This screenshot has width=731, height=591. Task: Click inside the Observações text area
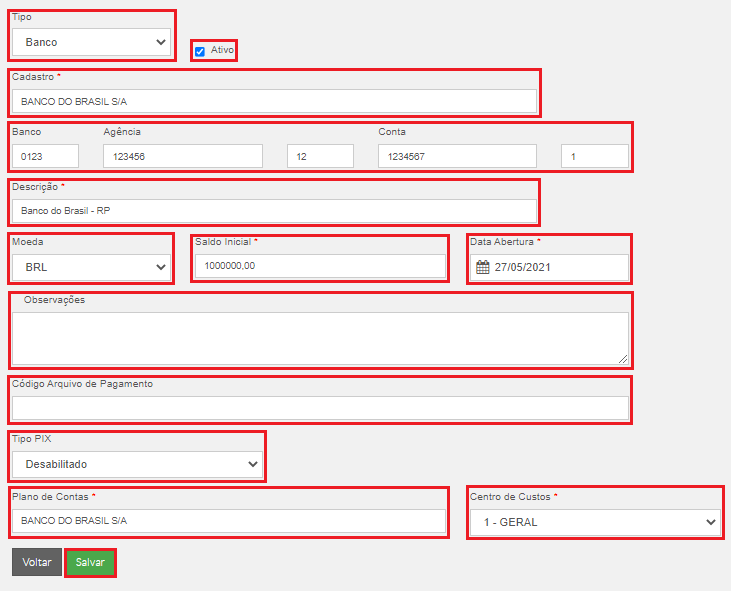[x=320, y=338]
